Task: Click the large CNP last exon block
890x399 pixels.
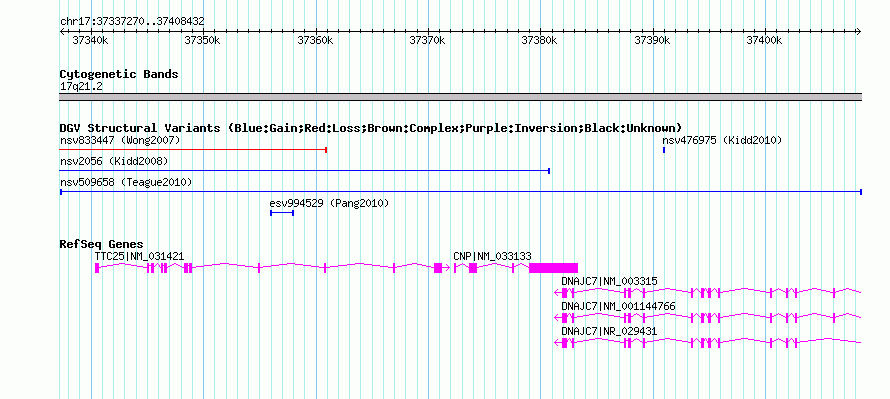Action: tap(553, 268)
